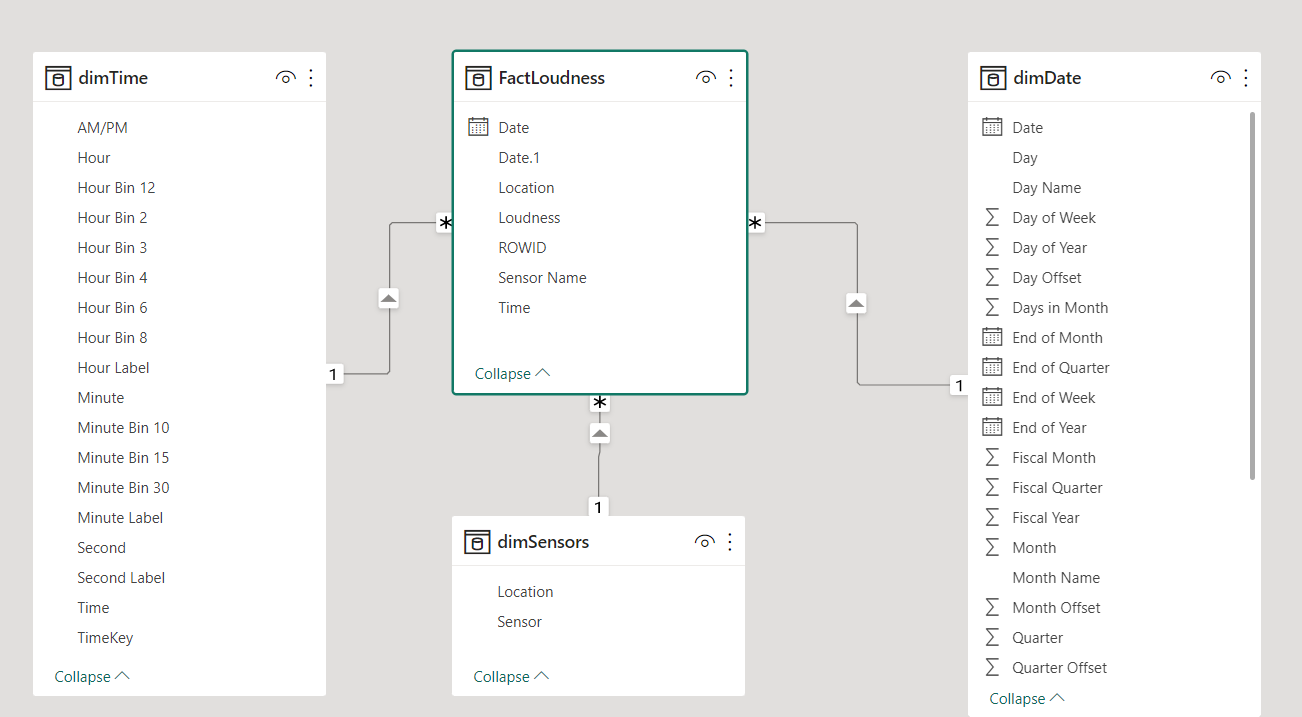Click the dimTime table header icon
The width and height of the screenshot is (1302, 717).
58,78
